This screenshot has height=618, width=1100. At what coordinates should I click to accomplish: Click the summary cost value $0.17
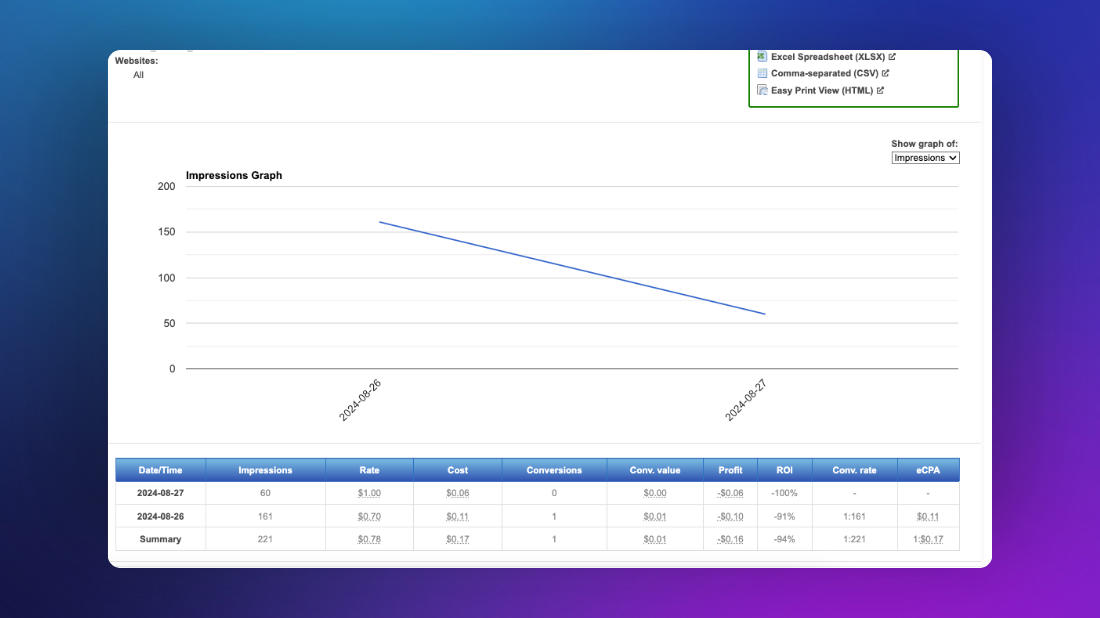458,539
